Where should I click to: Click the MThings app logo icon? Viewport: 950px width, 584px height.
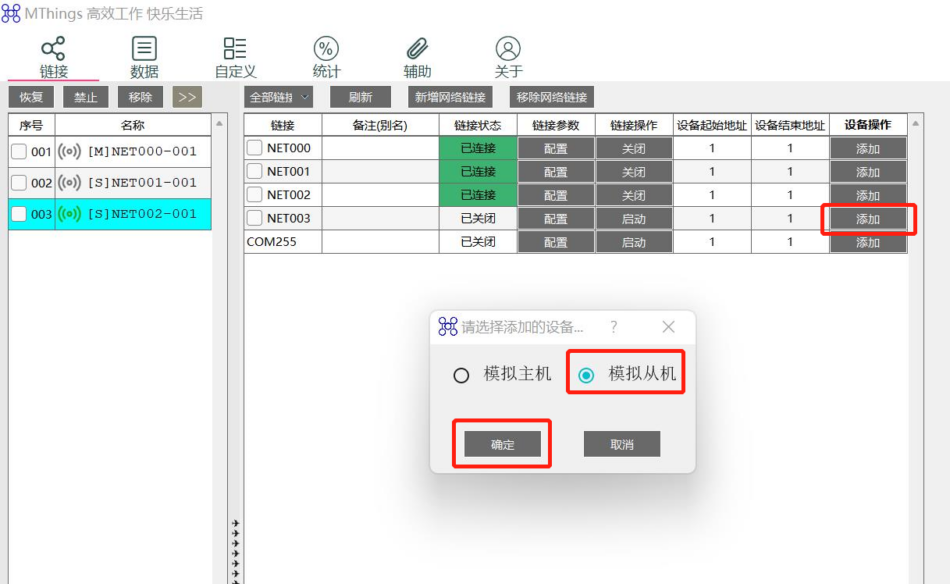point(11,13)
